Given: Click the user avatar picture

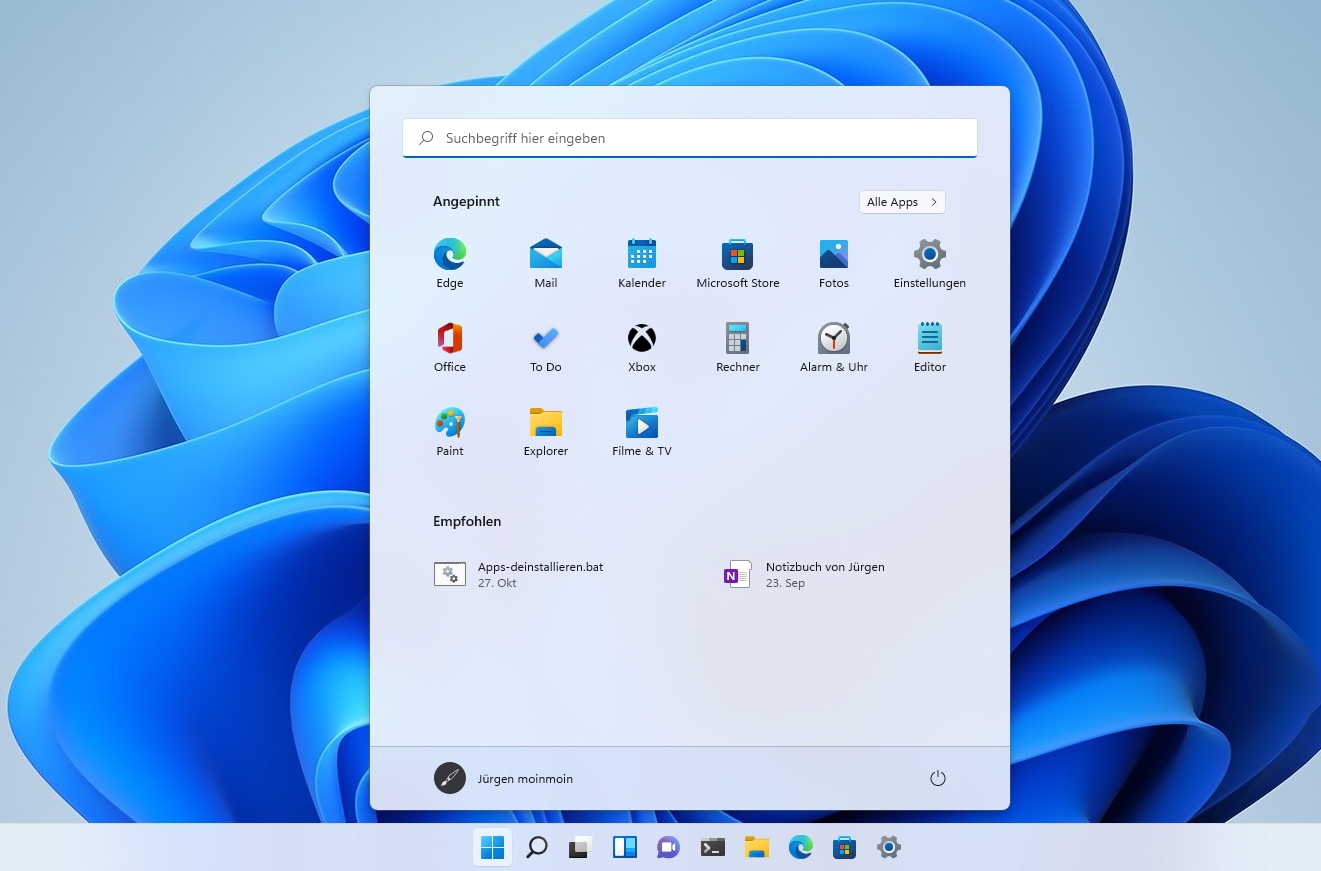Looking at the screenshot, I should (x=450, y=778).
